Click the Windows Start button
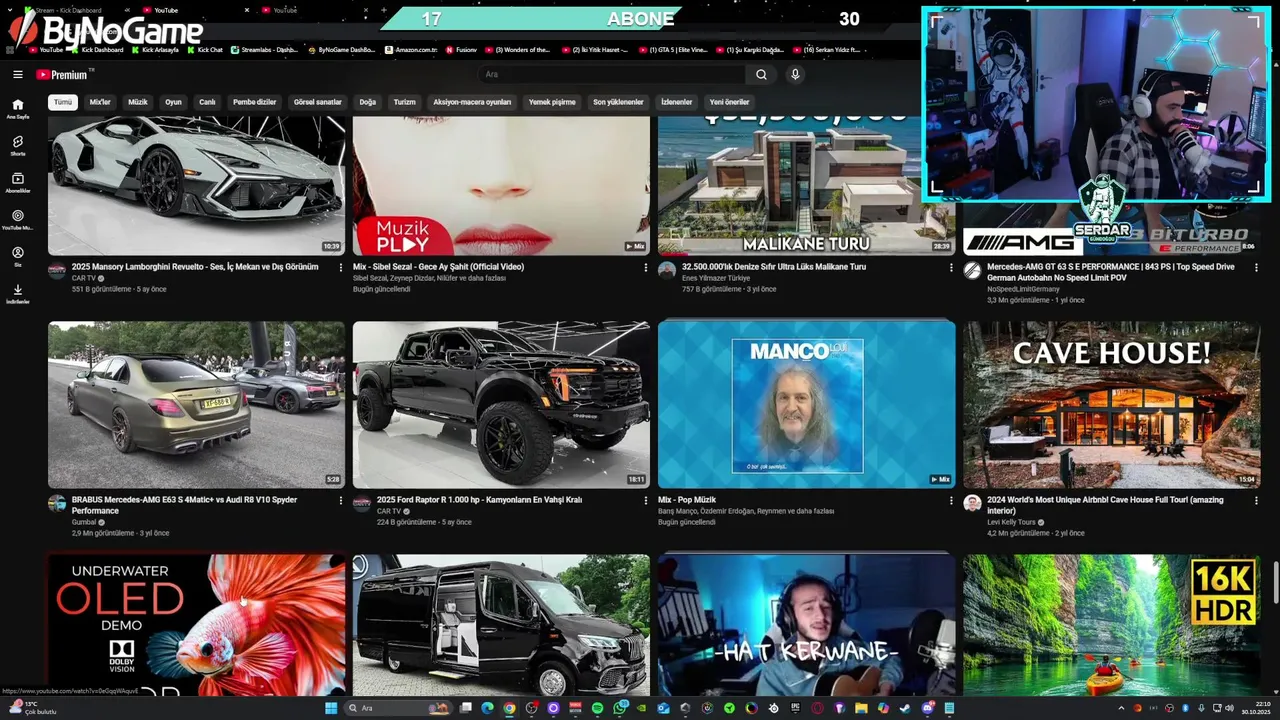 click(x=331, y=708)
